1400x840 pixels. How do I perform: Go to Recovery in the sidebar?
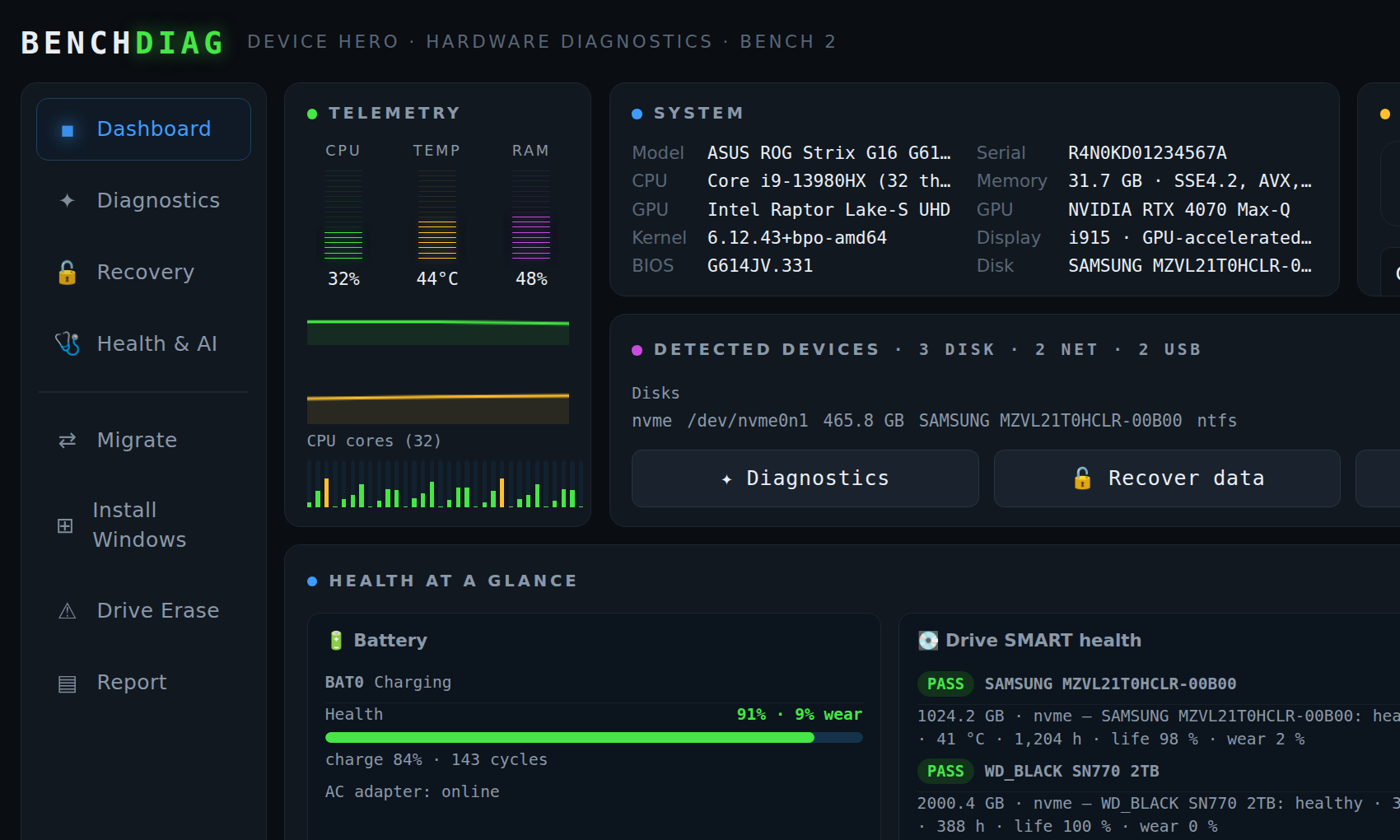pyautogui.click(x=144, y=272)
